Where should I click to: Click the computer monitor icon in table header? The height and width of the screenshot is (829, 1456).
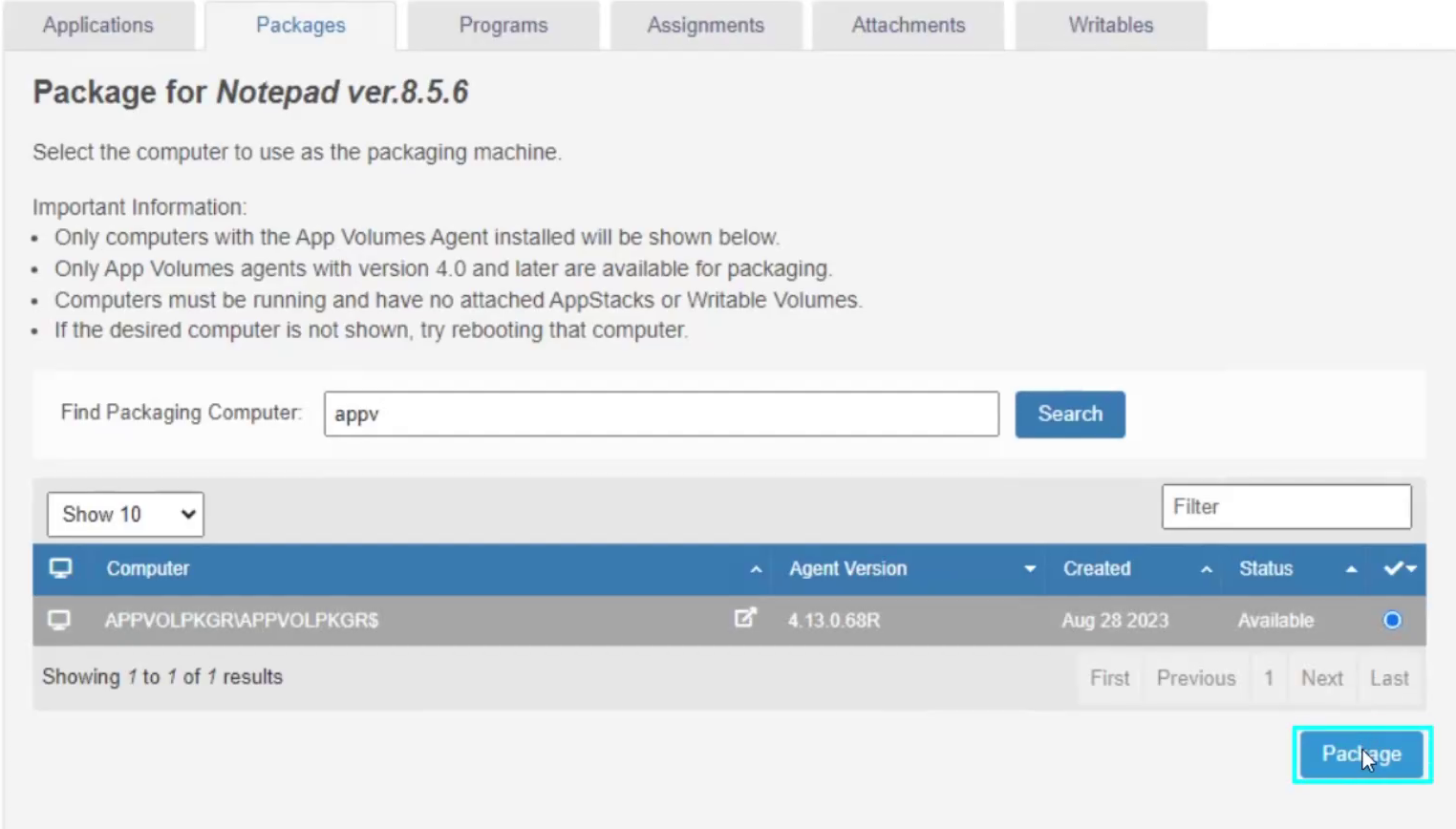point(60,568)
